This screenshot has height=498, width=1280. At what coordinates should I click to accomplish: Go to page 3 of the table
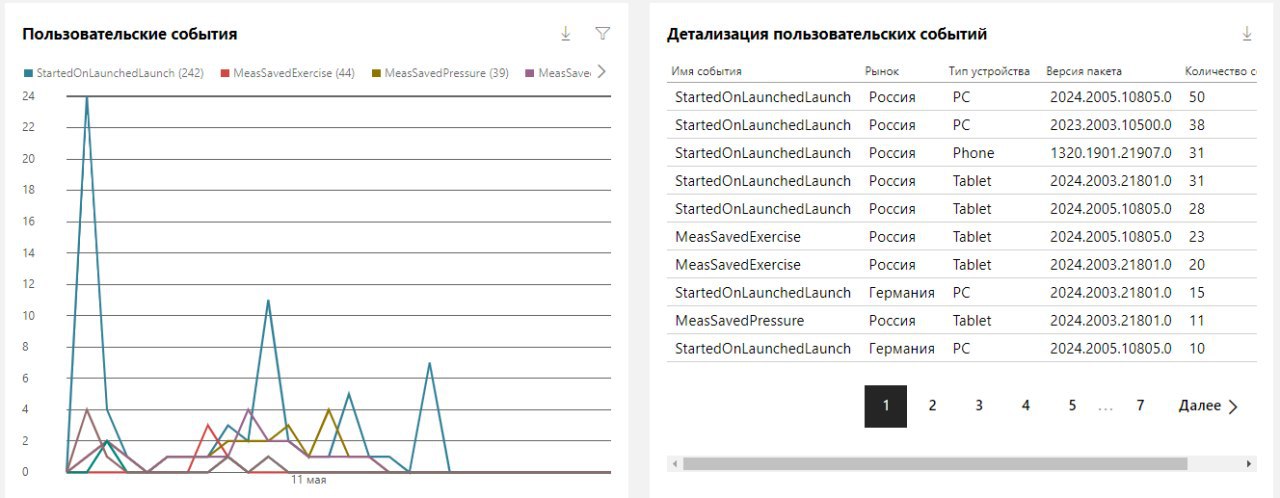(x=979, y=406)
